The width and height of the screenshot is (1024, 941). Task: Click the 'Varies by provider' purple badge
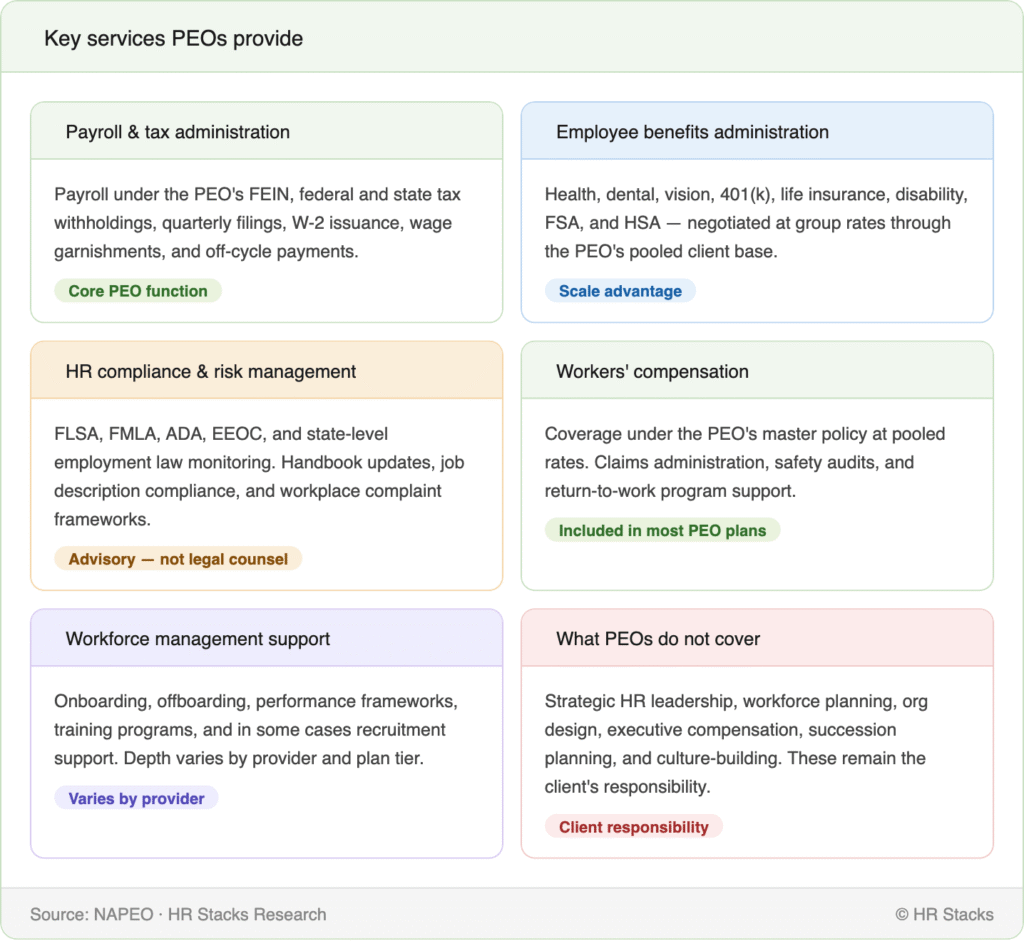coord(136,798)
